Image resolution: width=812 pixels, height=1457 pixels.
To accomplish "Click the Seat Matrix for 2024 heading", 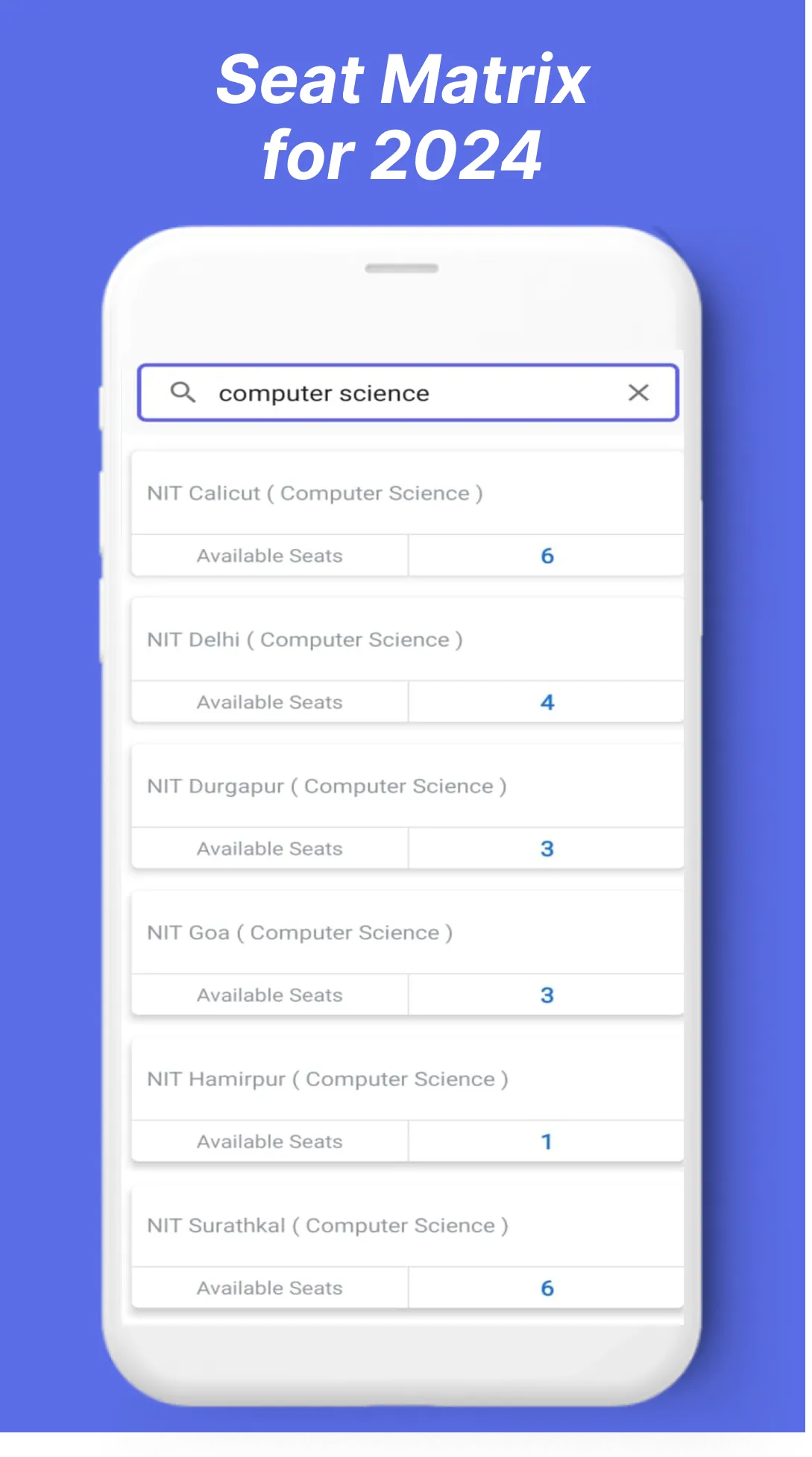I will click(x=403, y=116).
